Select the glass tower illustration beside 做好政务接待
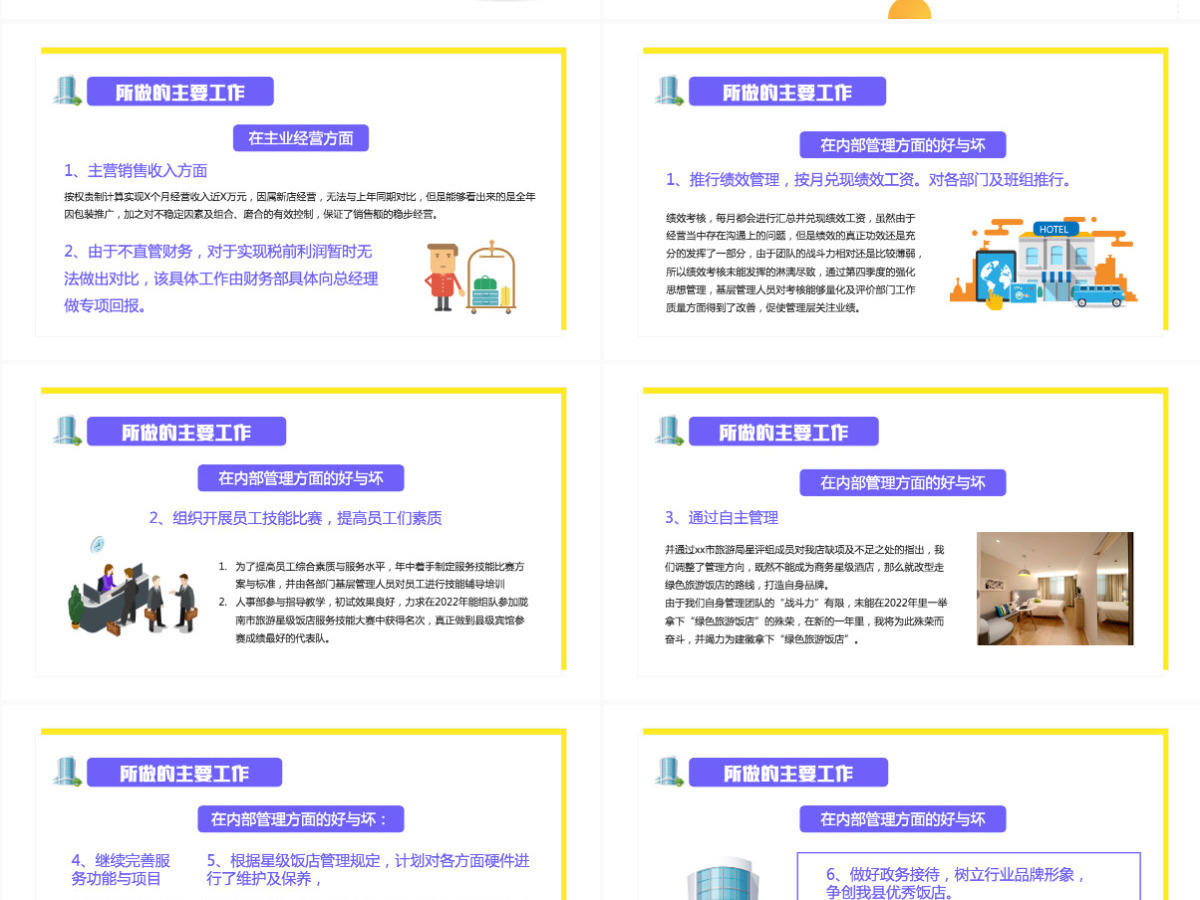 click(724, 879)
